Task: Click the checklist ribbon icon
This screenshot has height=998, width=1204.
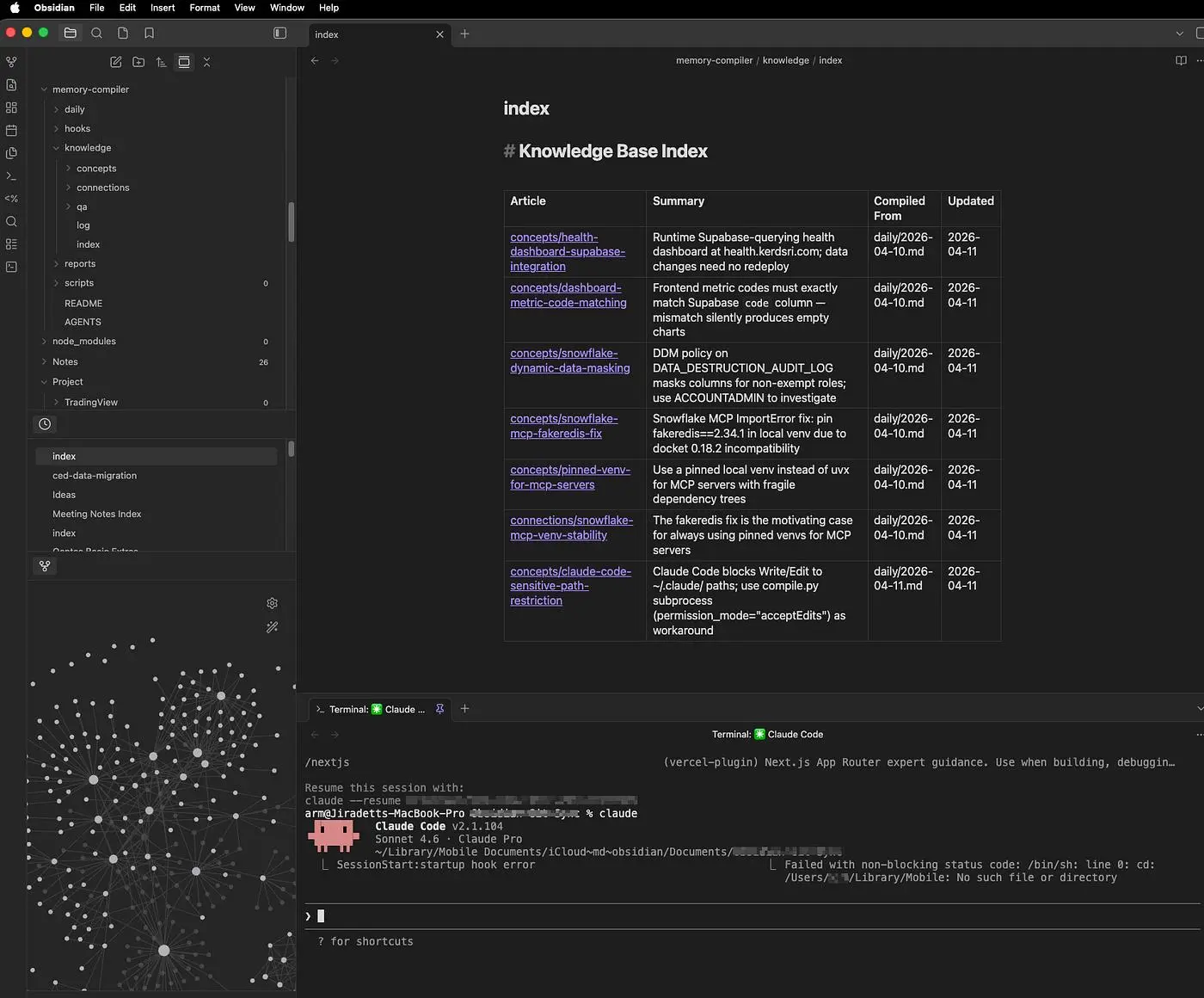Action: pos(11,244)
